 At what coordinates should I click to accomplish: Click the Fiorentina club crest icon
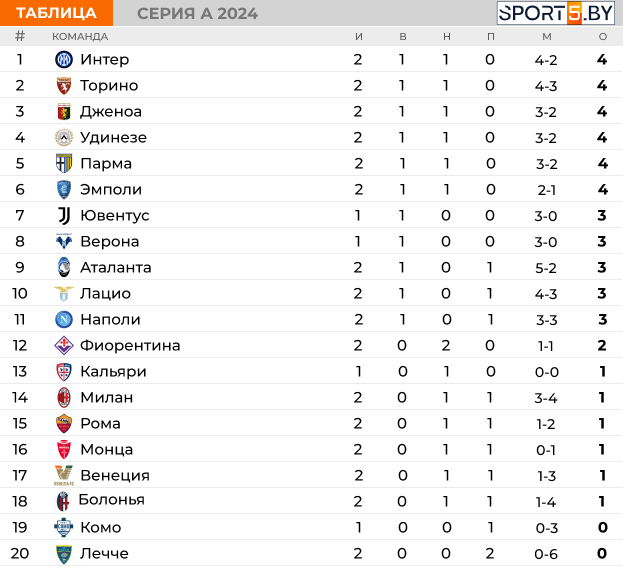[64, 346]
